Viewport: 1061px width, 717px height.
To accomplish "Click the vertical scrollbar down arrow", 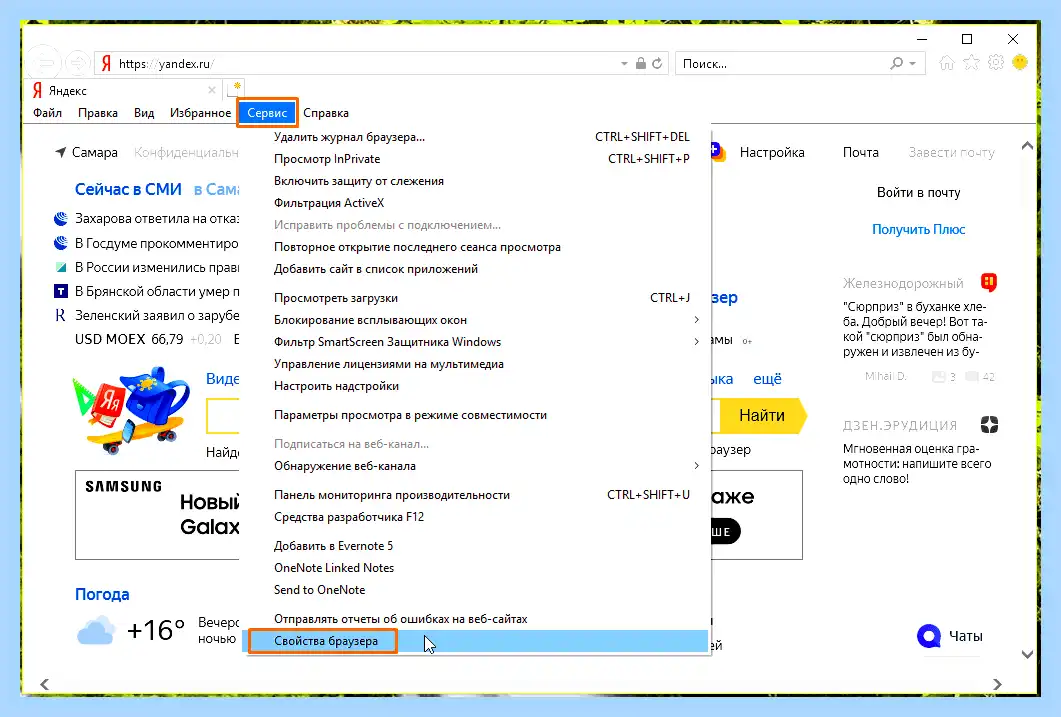I will point(1027,654).
